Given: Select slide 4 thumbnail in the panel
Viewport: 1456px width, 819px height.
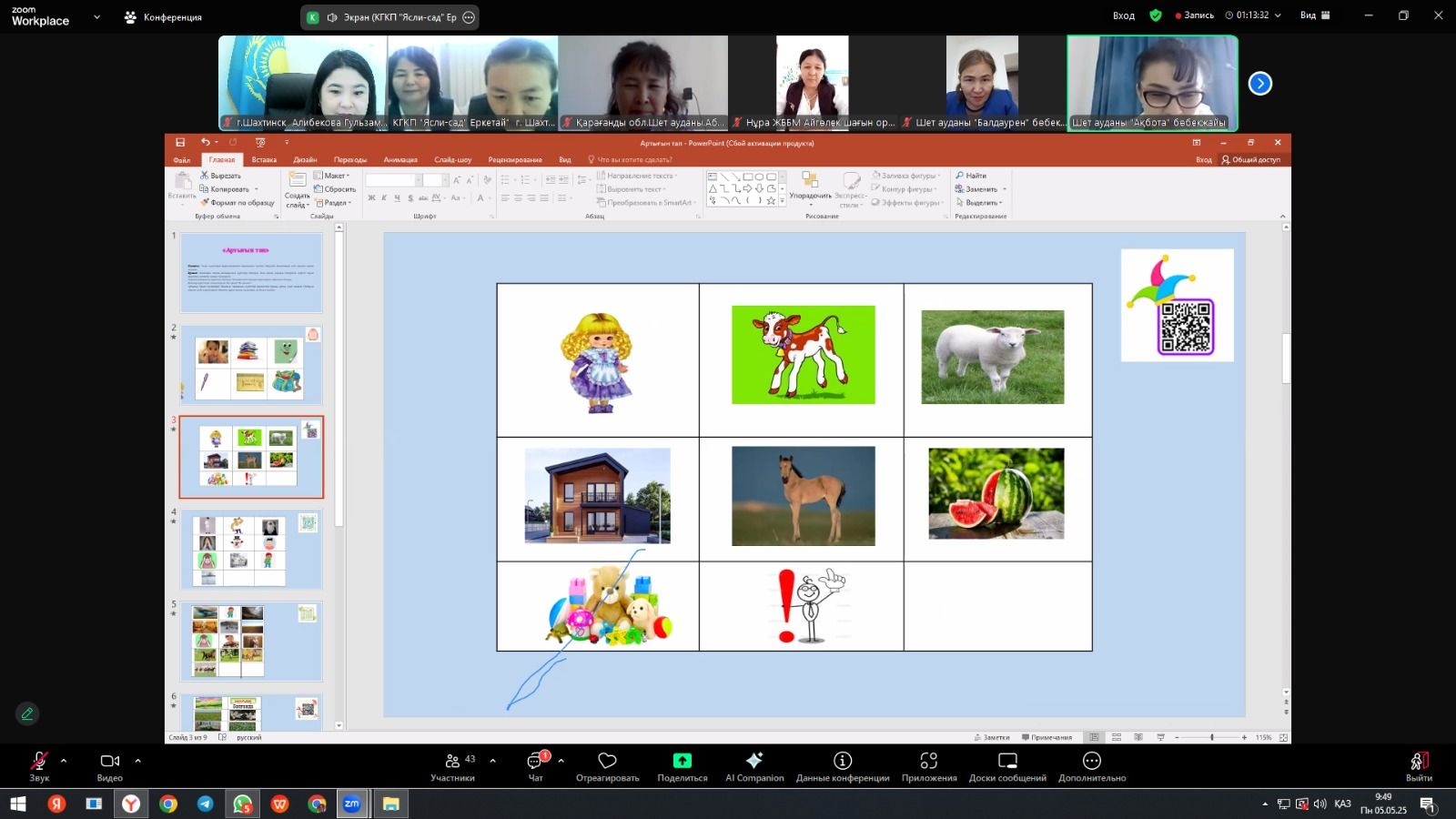Looking at the screenshot, I should tap(251, 550).
